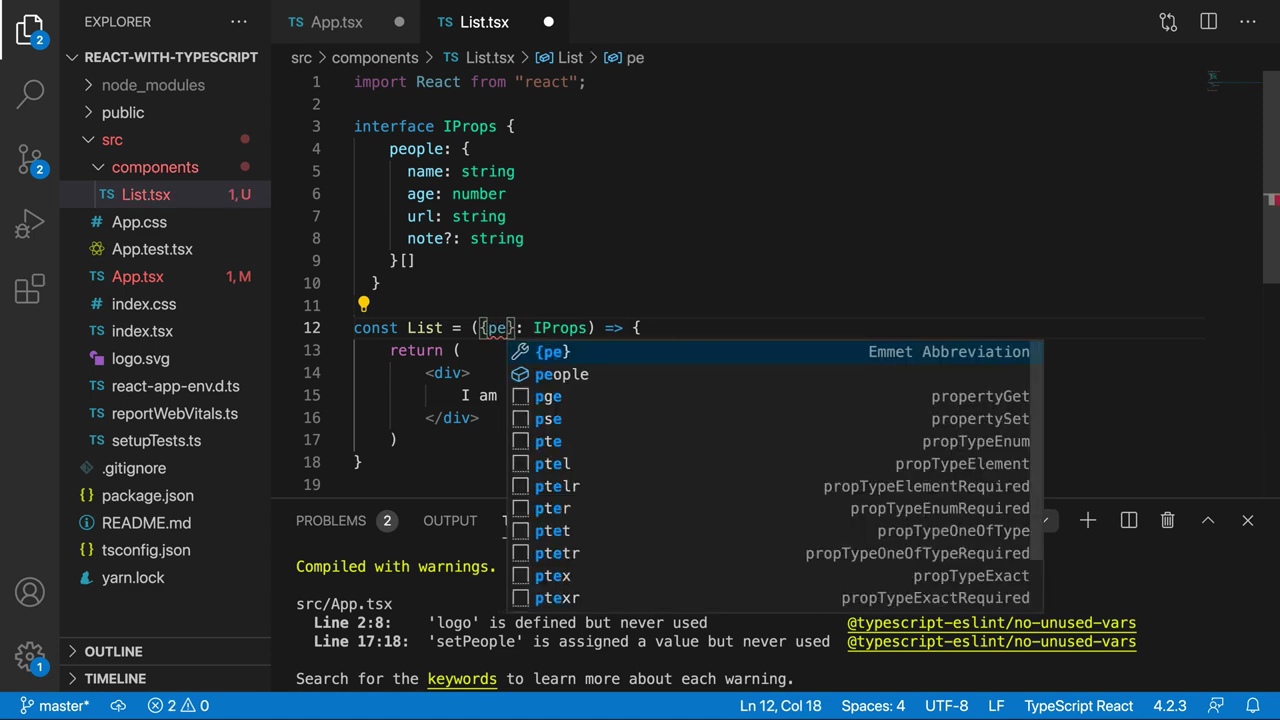Expand the node_modules folder

[x=165, y=85]
